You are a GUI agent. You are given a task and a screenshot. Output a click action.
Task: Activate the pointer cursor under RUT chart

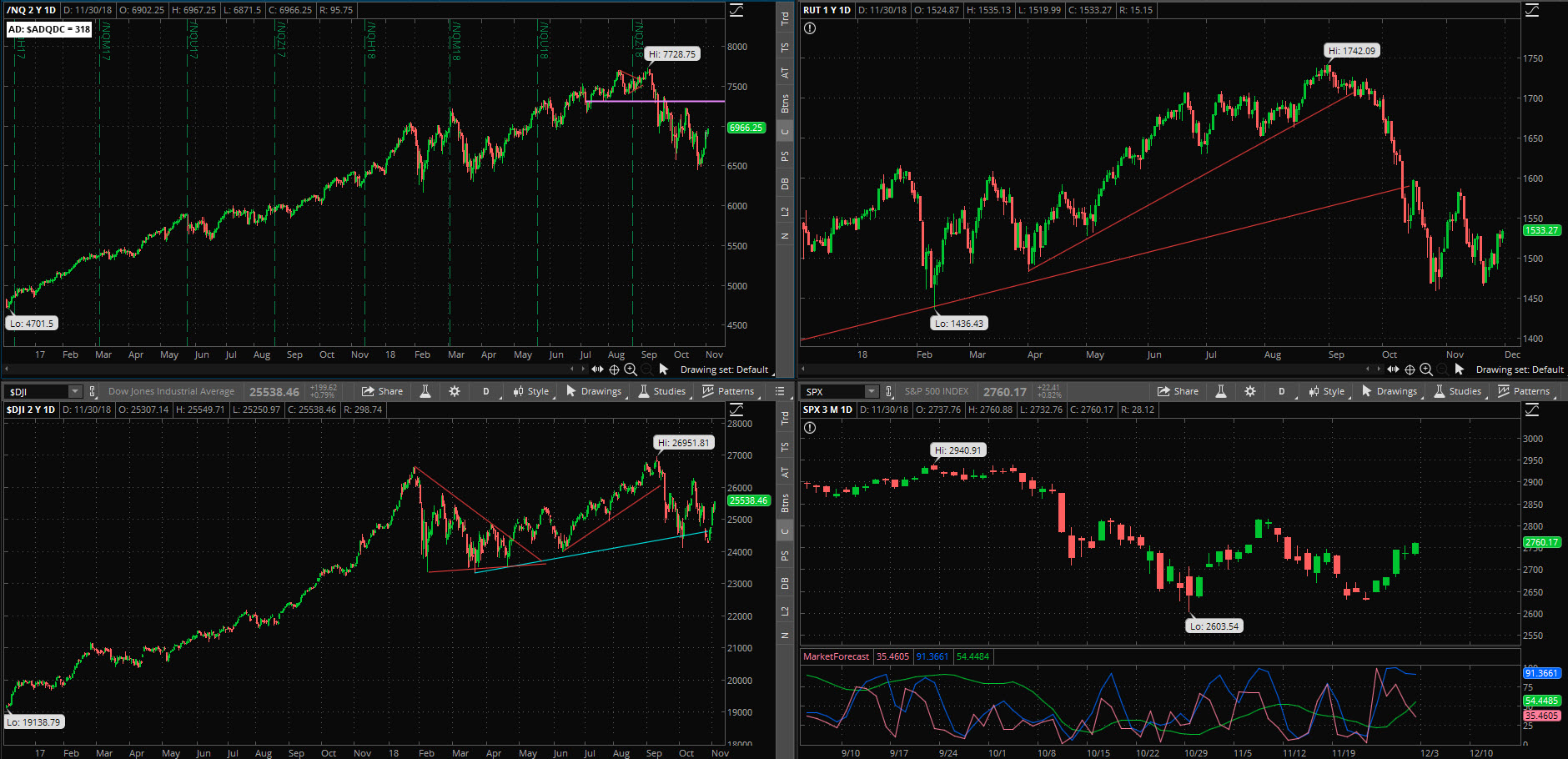1460,369
